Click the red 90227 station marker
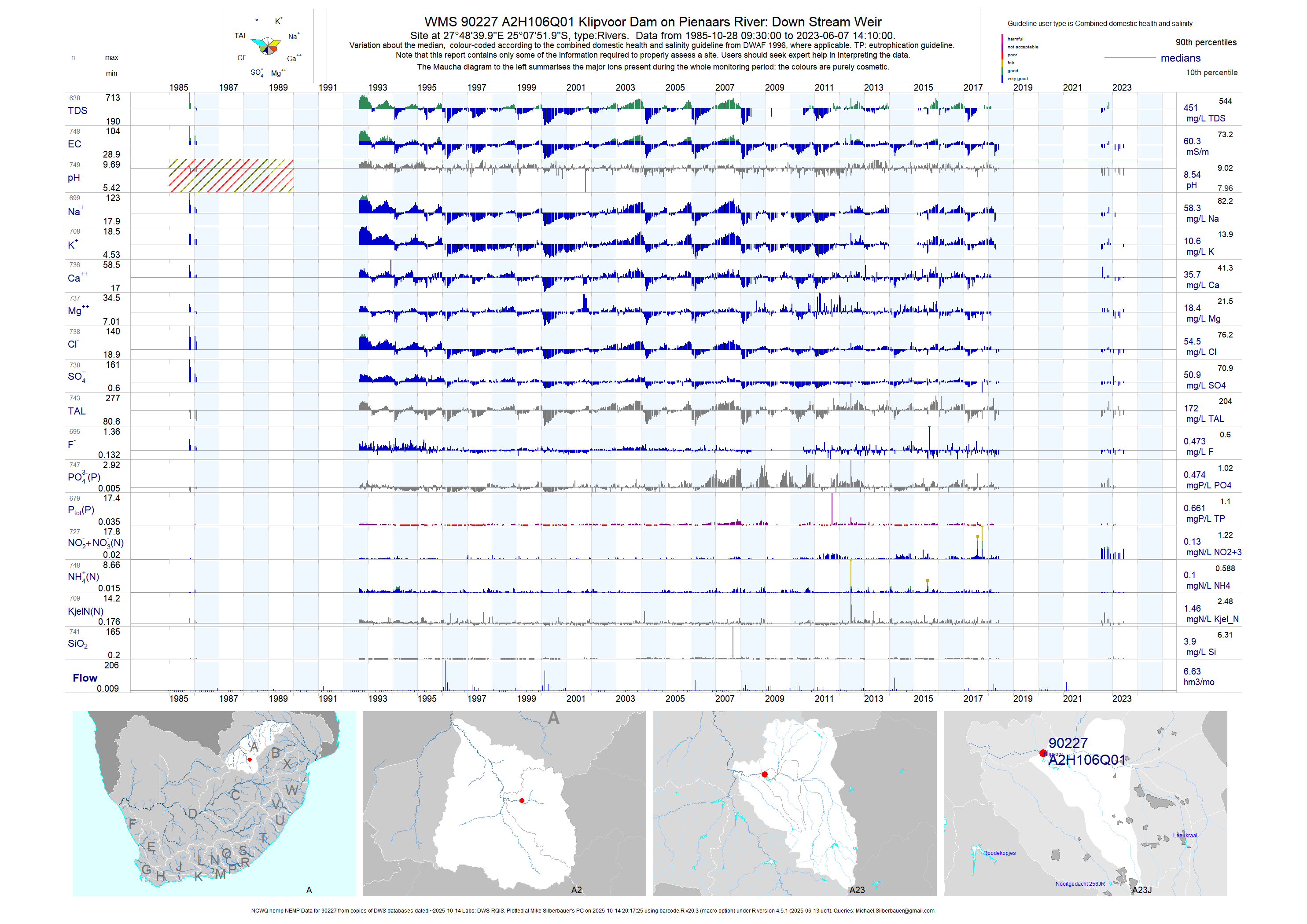 click(1042, 753)
